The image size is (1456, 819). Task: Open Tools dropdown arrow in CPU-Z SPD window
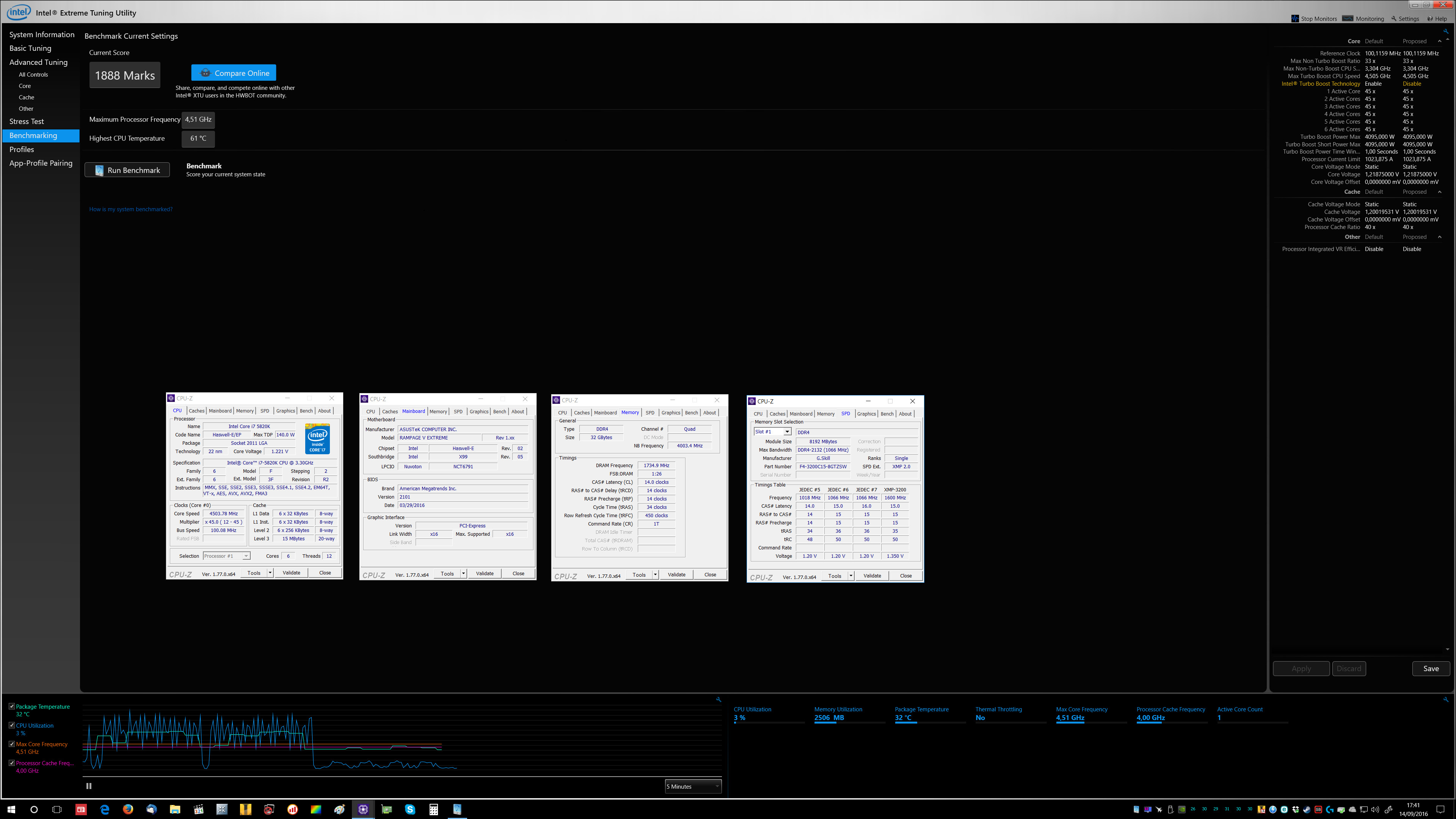[850, 576]
